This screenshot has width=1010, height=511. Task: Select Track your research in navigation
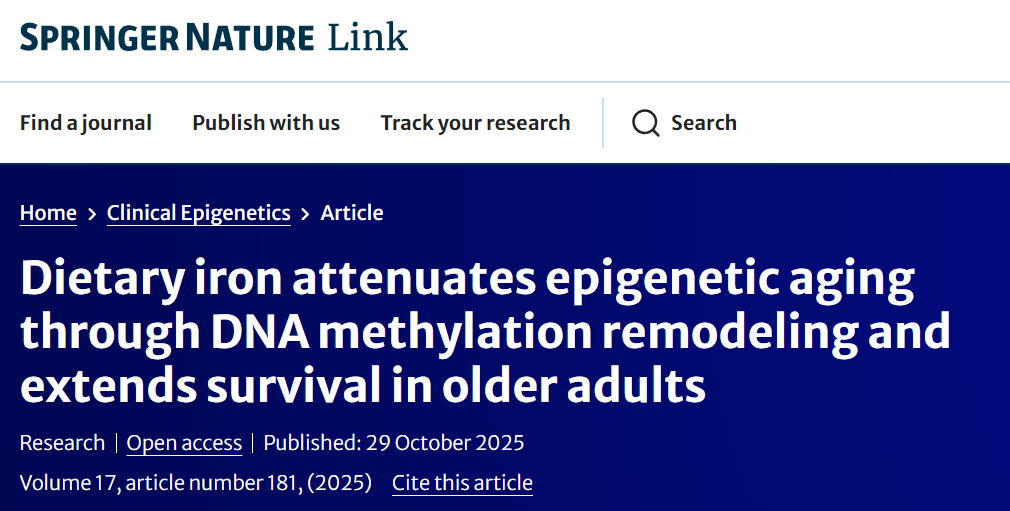click(x=475, y=123)
